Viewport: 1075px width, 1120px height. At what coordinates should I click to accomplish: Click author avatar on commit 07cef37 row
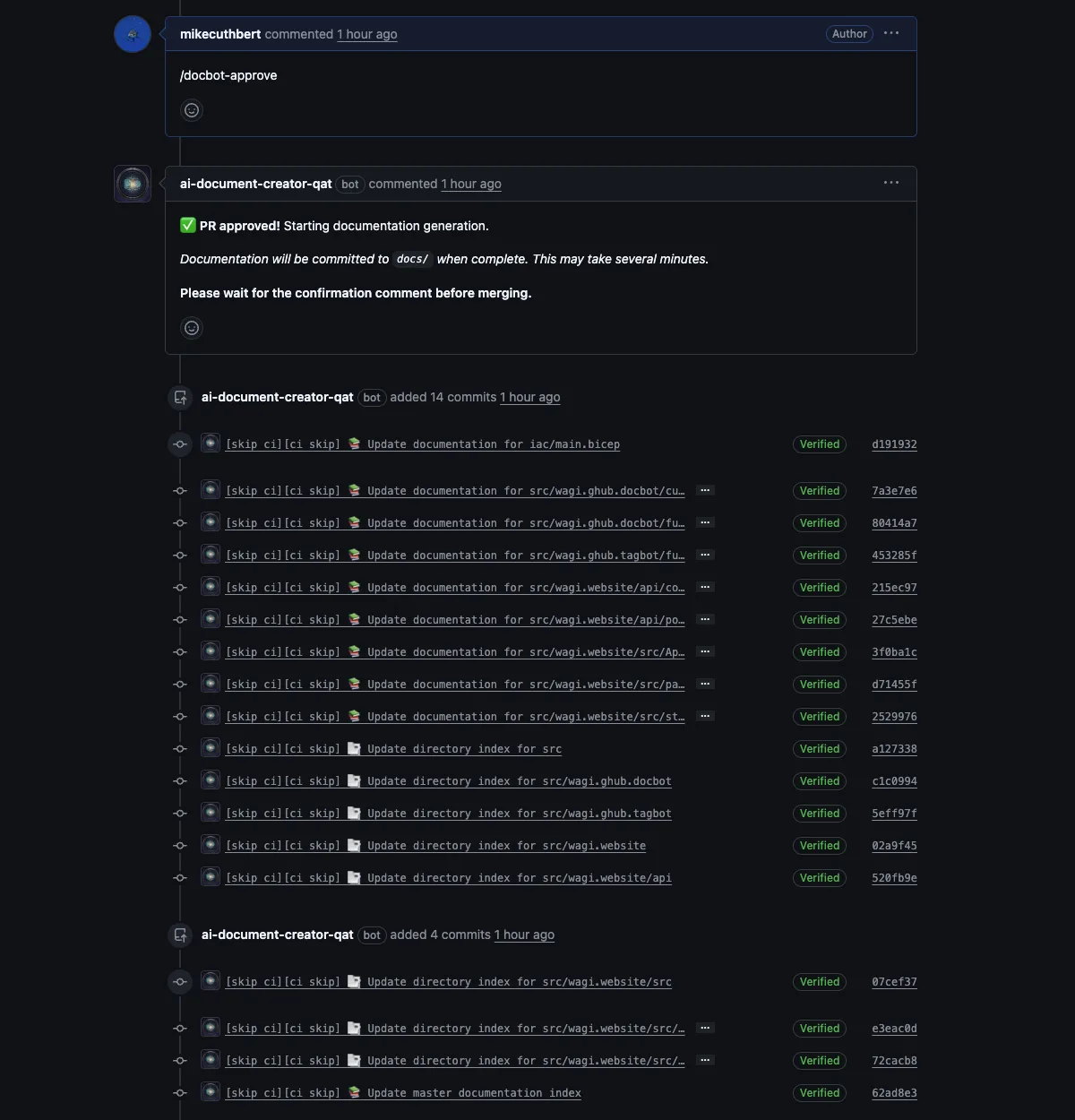coord(211,980)
